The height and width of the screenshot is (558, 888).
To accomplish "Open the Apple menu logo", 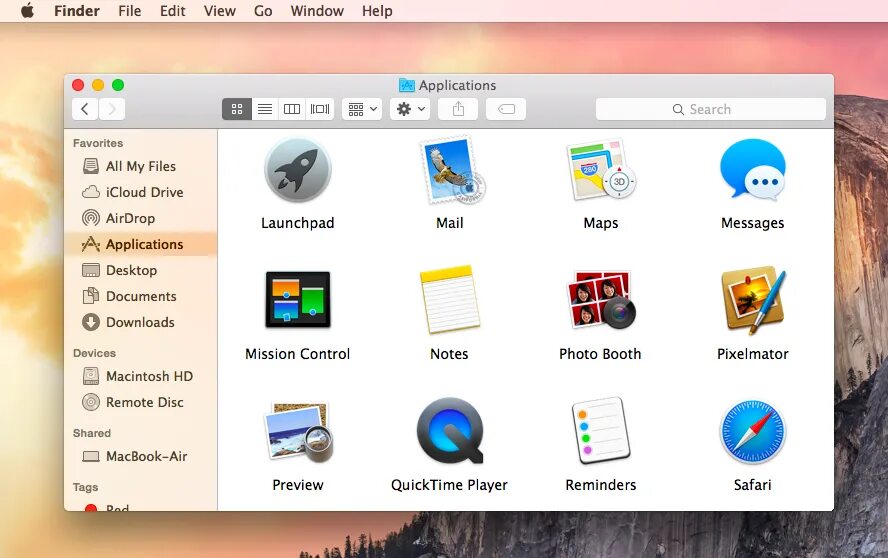I will click(x=27, y=10).
